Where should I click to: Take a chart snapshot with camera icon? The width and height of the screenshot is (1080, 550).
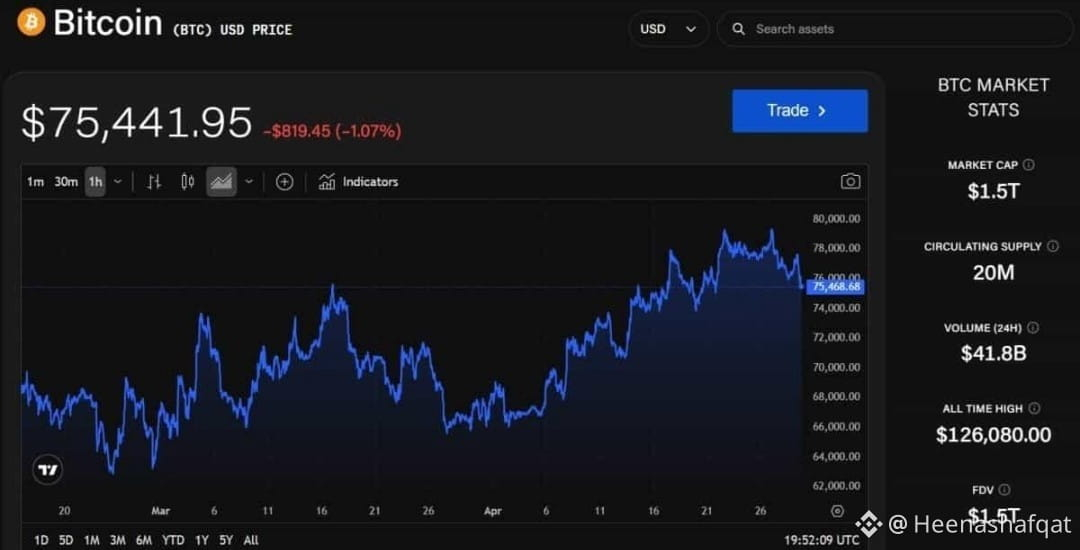click(x=851, y=181)
